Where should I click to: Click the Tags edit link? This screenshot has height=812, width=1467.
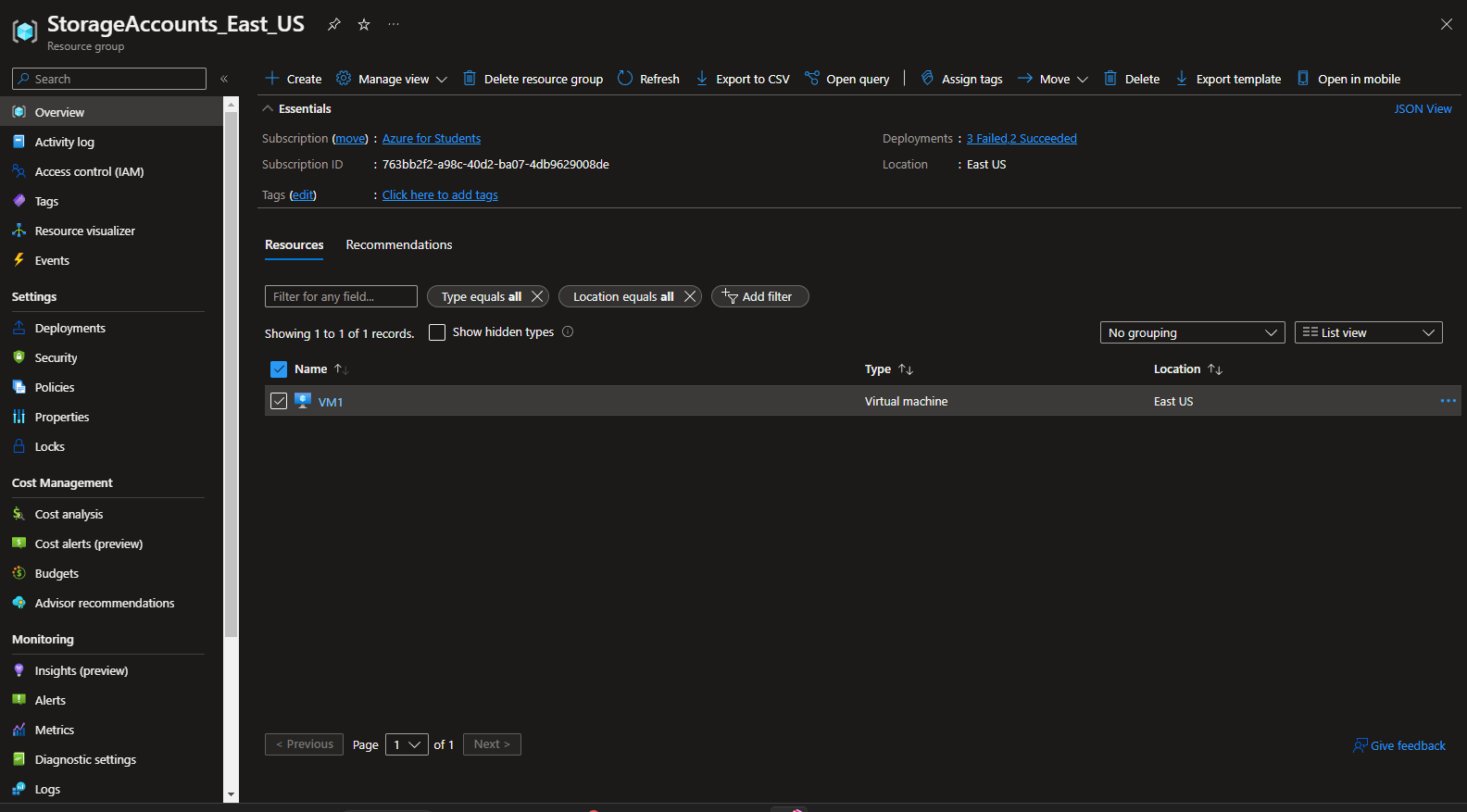click(x=303, y=194)
